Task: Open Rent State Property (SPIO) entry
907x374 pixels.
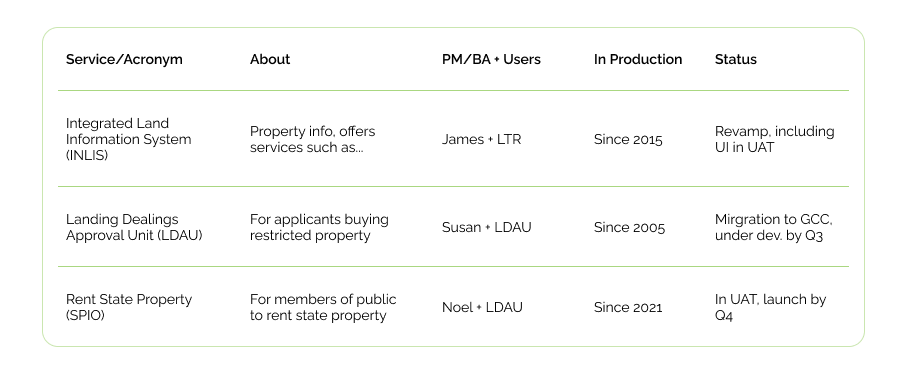Action: click(129, 307)
